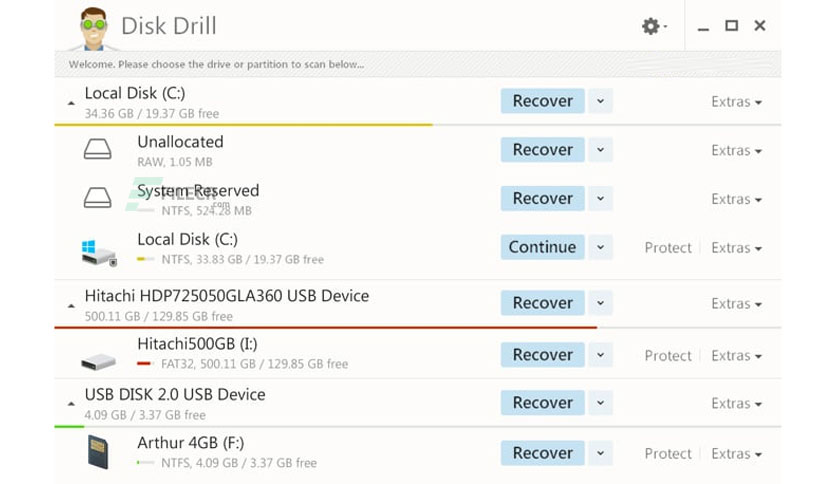Select the '4.09 GB / 3.37 GB free' device text
The image size is (836, 484).
pos(145,415)
